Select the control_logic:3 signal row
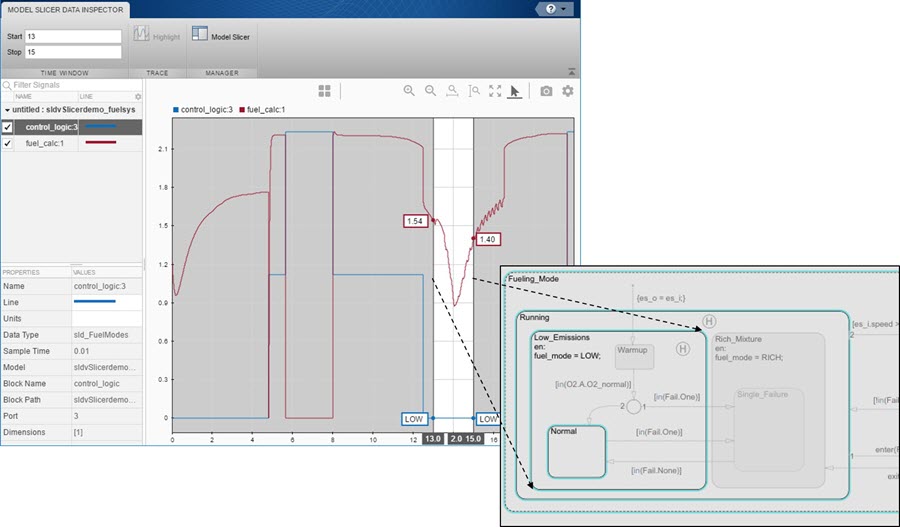 tap(72, 127)
